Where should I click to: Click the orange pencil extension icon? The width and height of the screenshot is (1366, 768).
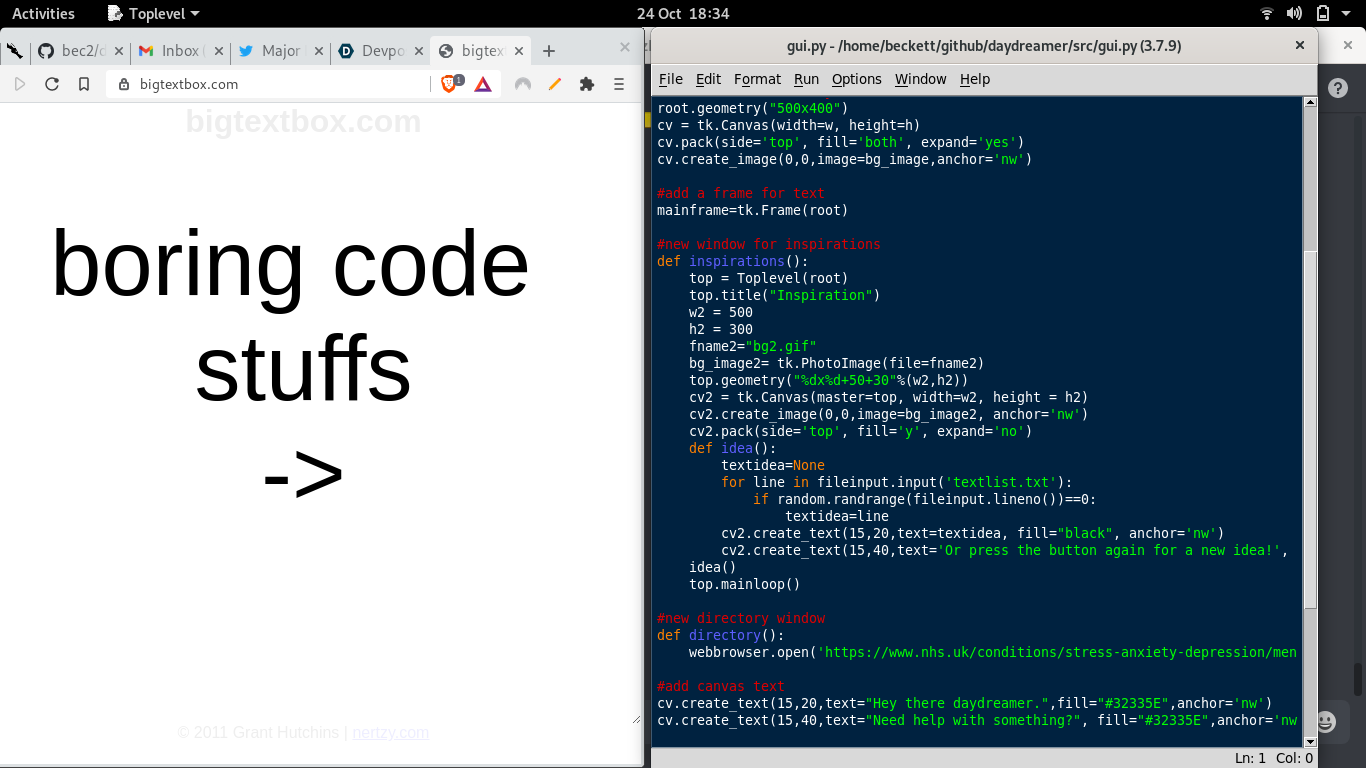pos(555,84)
